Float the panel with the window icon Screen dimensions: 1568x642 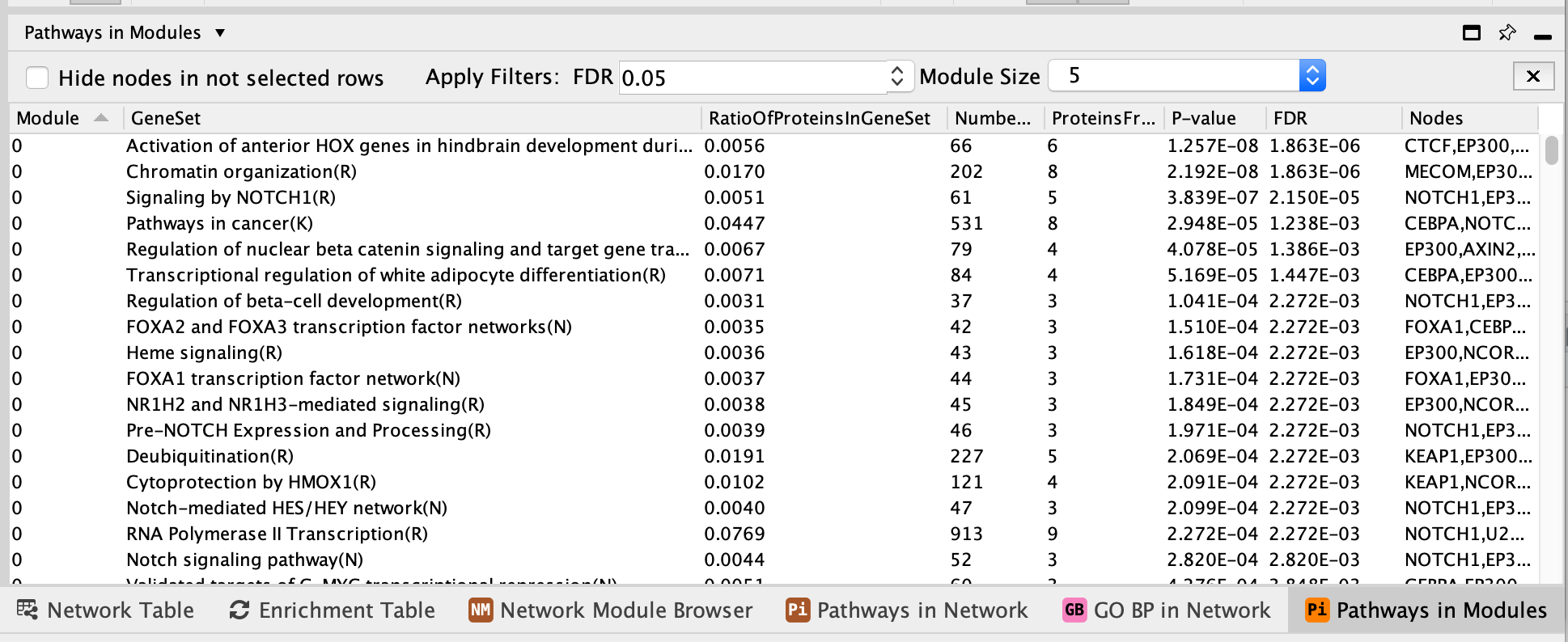click(x=1472, y=33)
